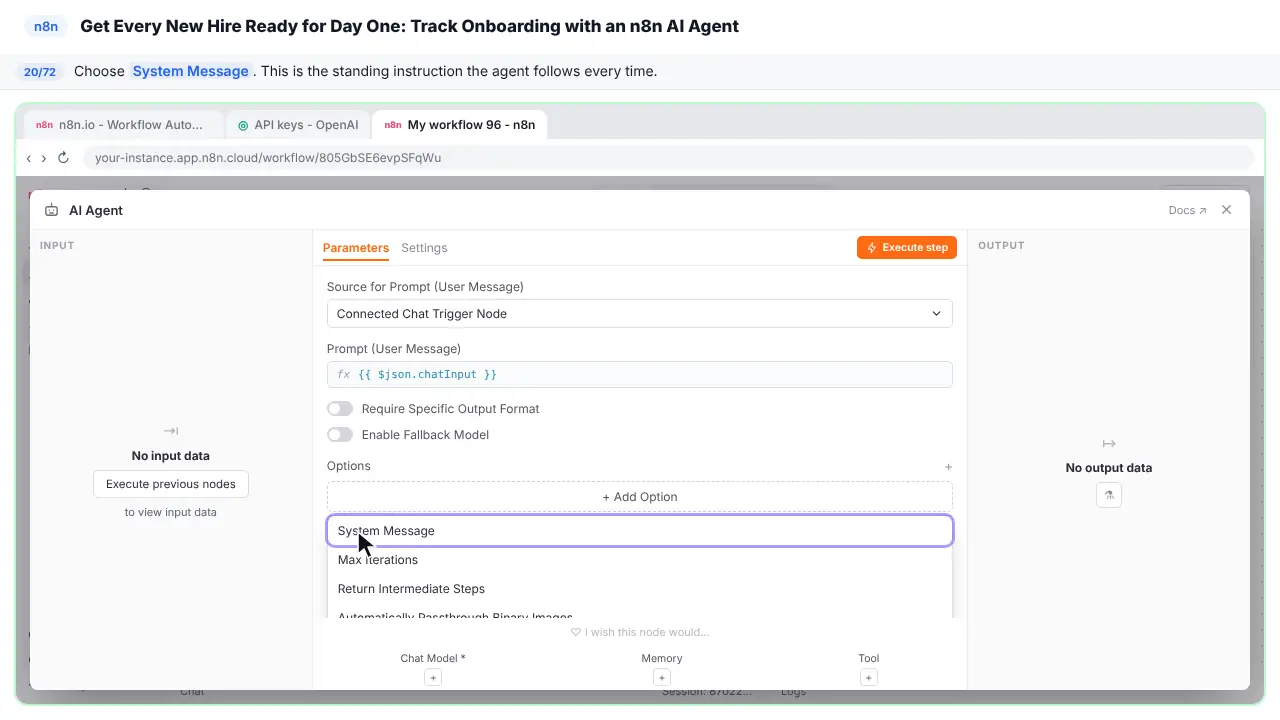Go forward using the browser forward arrow
This screenshot has height=720, width=1280.
[44, 158]
